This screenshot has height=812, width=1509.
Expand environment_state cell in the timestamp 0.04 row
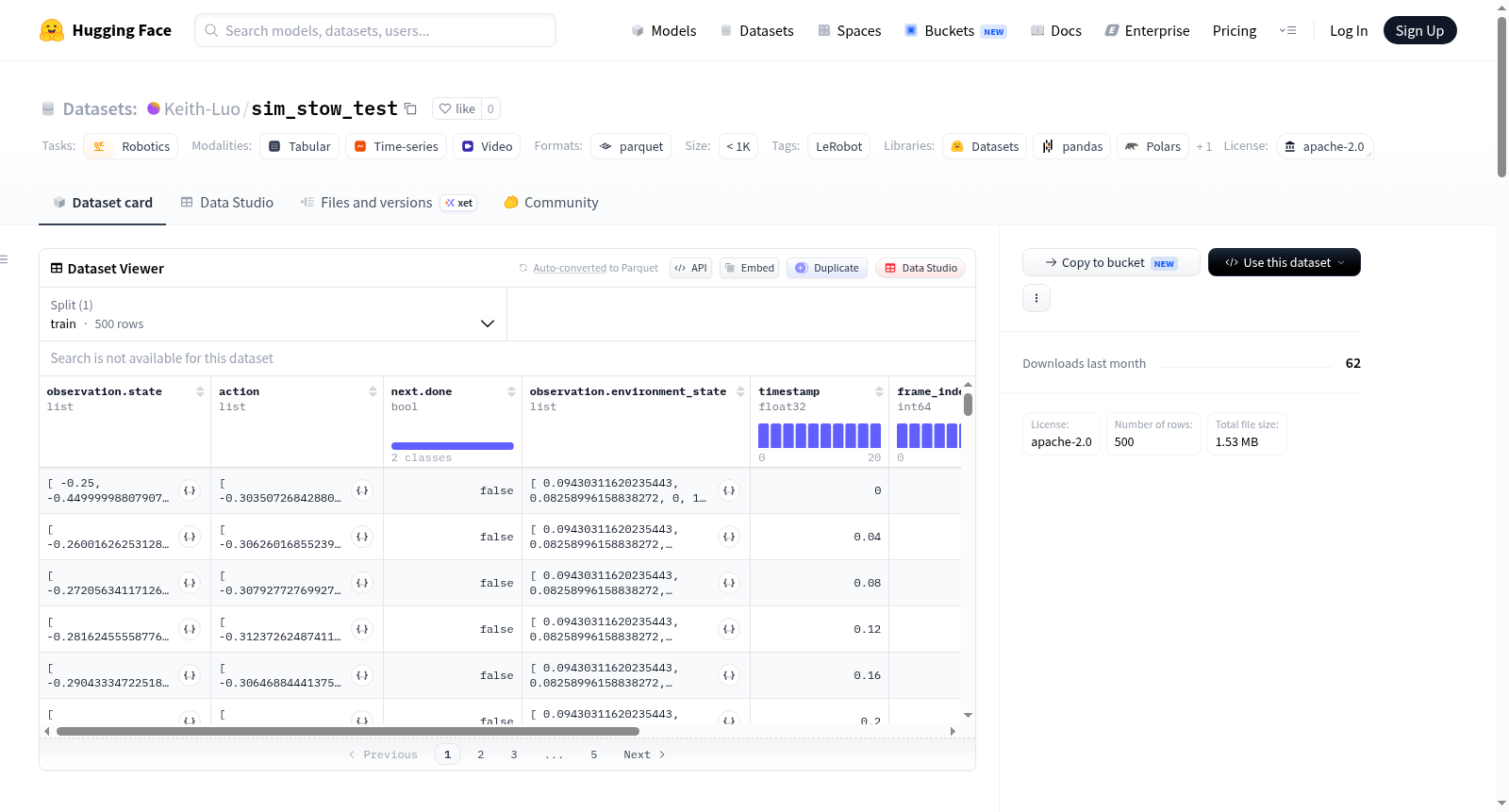(729, 537)
